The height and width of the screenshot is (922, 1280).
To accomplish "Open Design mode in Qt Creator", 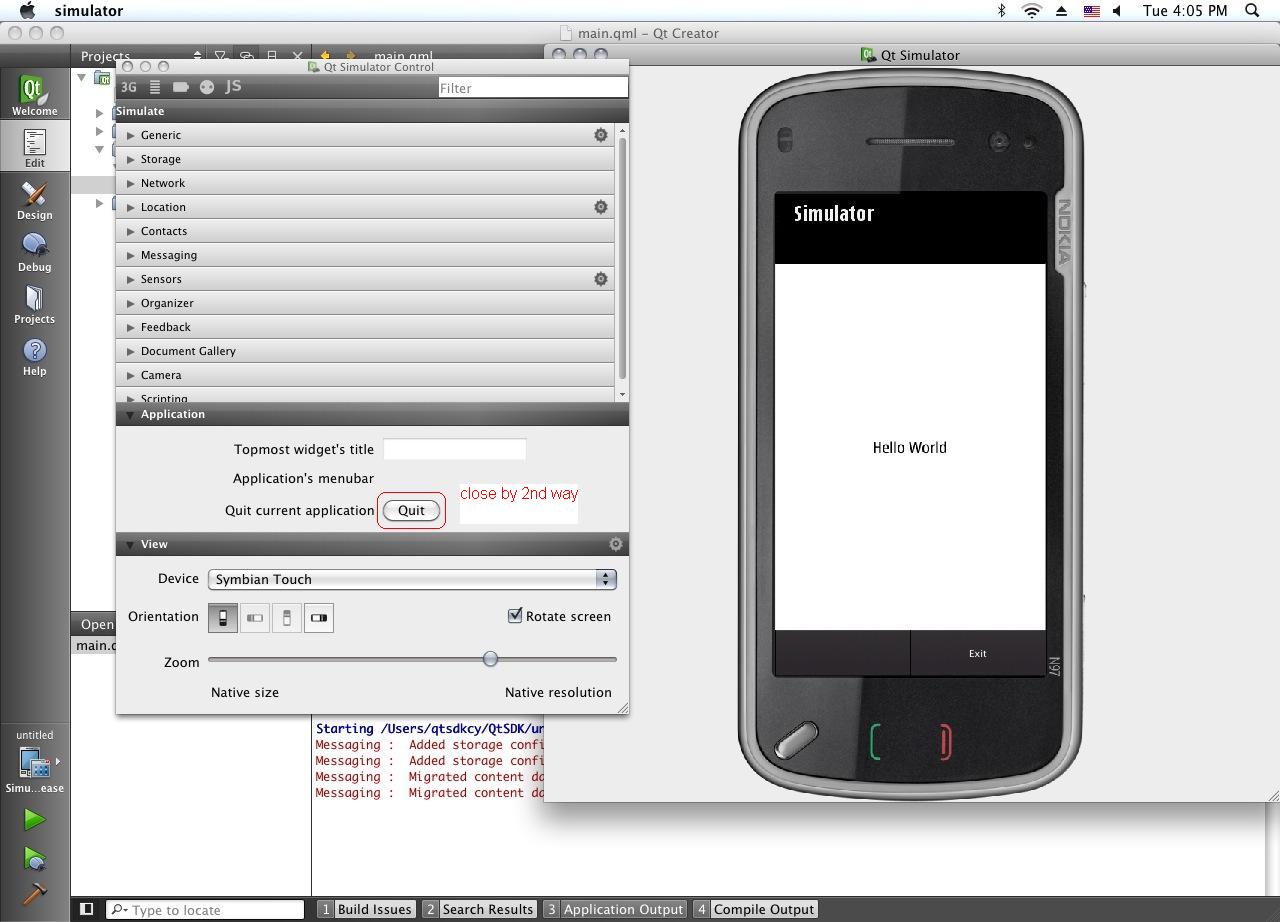I will [34, 199].
